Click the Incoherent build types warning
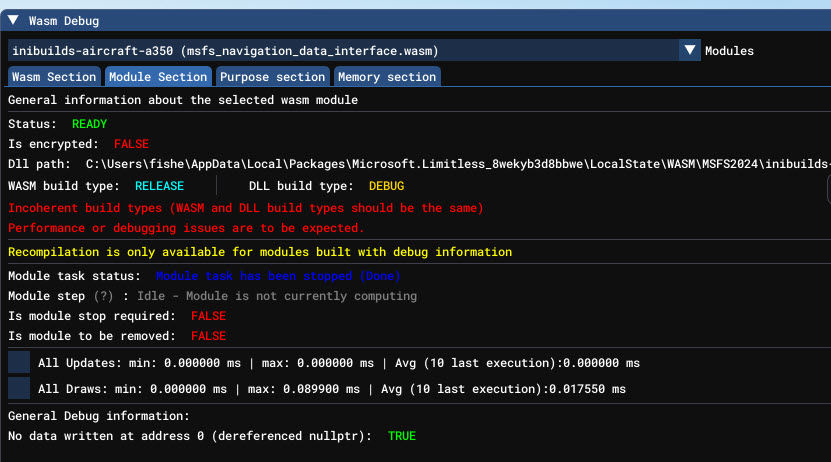The image size is (831, 462). pos(245,208)
